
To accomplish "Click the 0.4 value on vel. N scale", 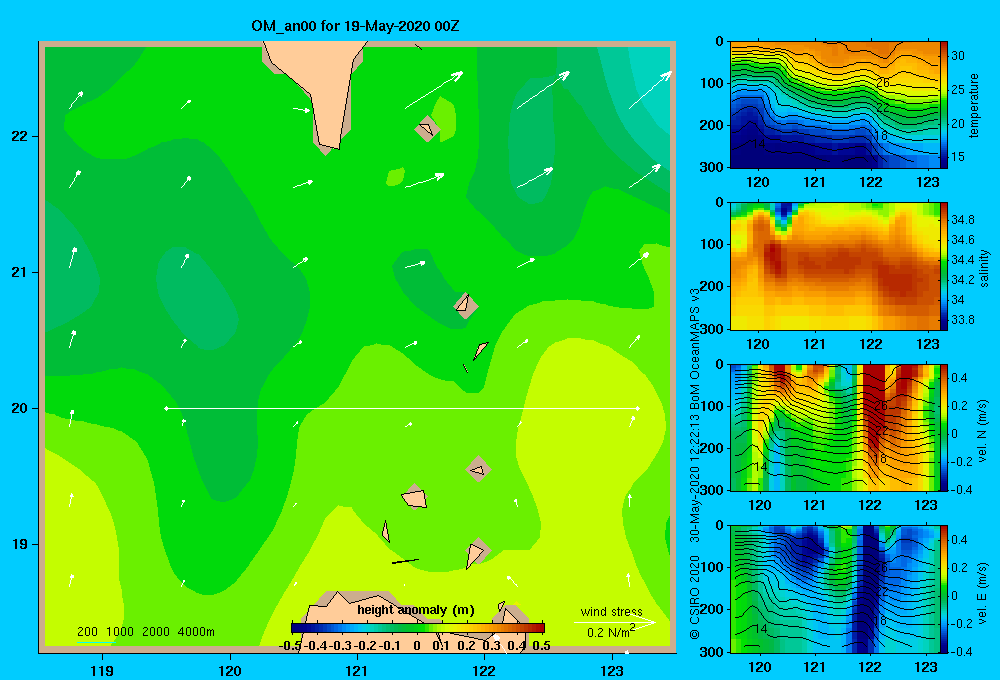I will [x=959, y=378].
